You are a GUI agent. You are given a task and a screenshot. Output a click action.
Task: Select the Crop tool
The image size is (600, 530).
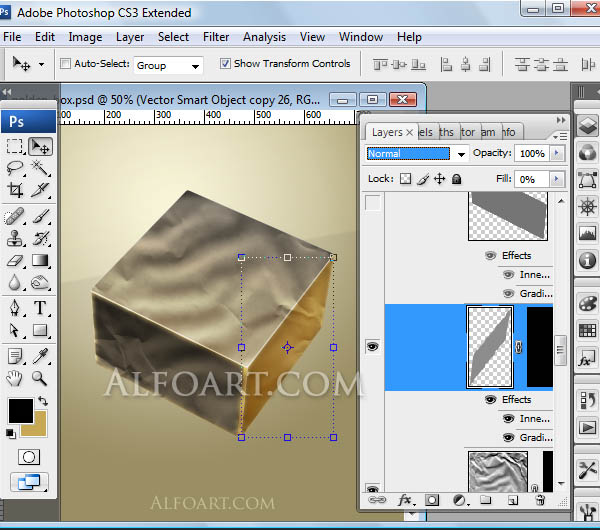pos(15,190)
